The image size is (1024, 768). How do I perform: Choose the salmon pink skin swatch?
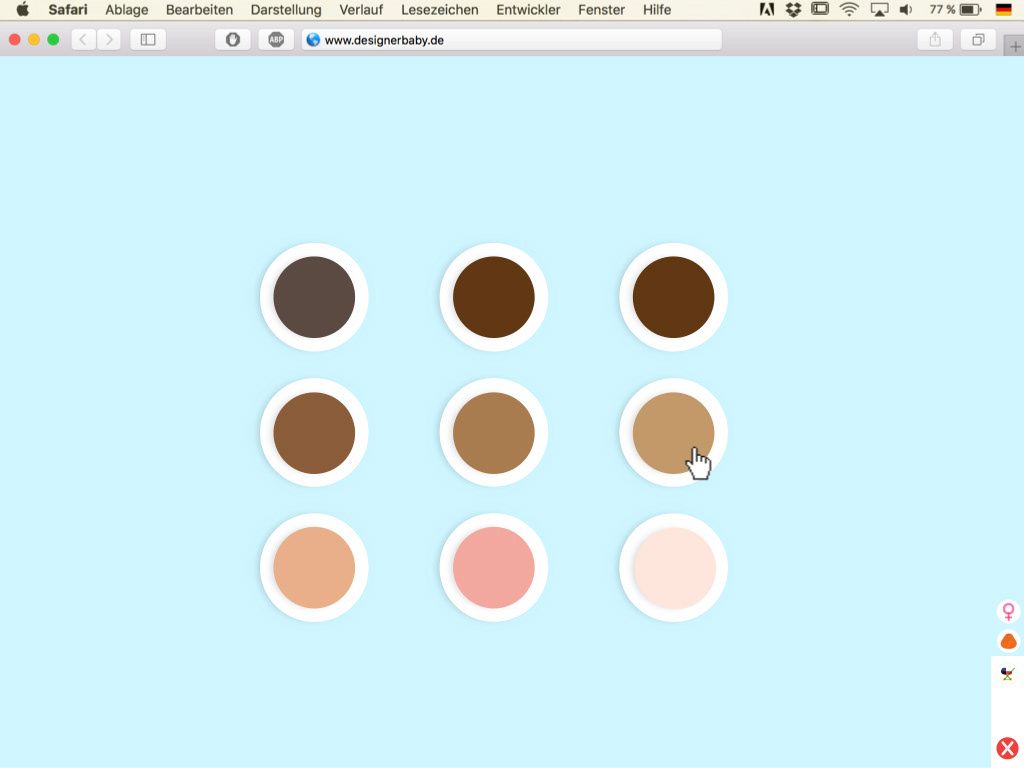494,568
